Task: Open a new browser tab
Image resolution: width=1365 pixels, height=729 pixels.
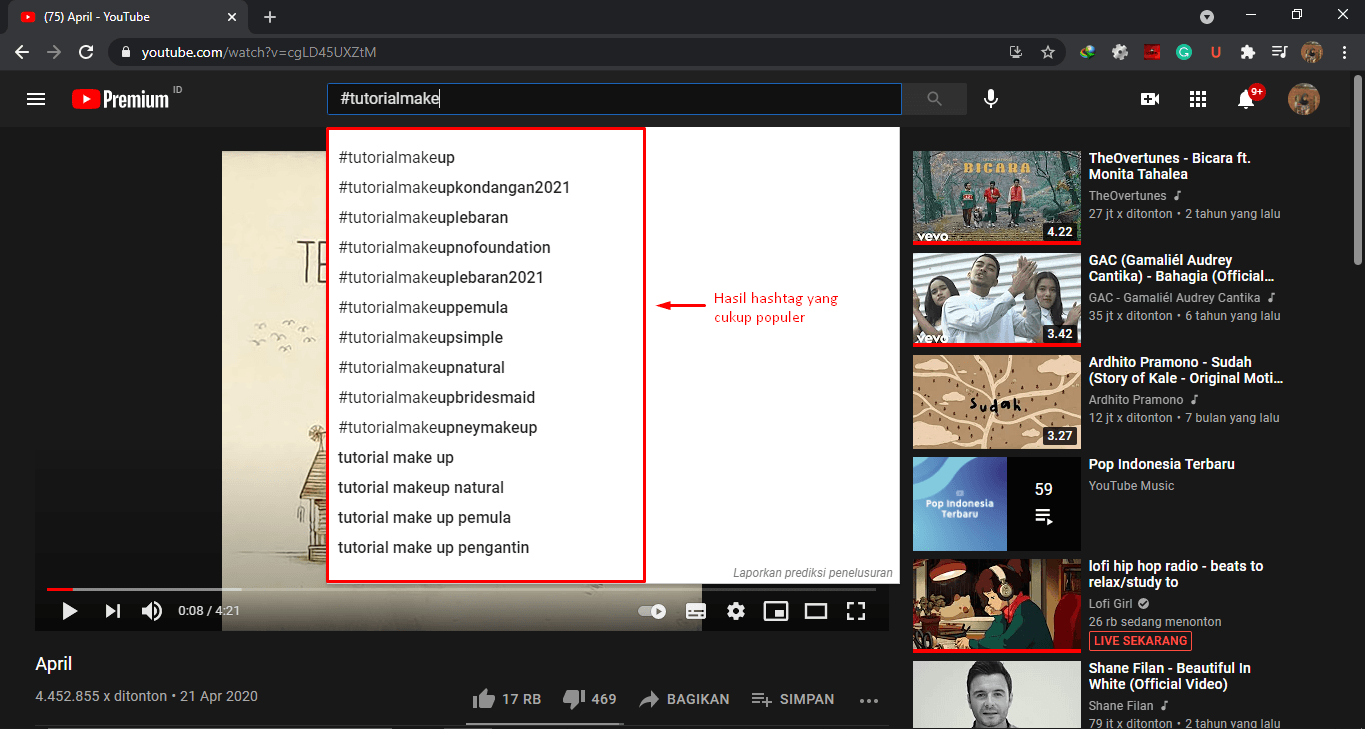Action: pyautogui.click(x=270, y=17)
